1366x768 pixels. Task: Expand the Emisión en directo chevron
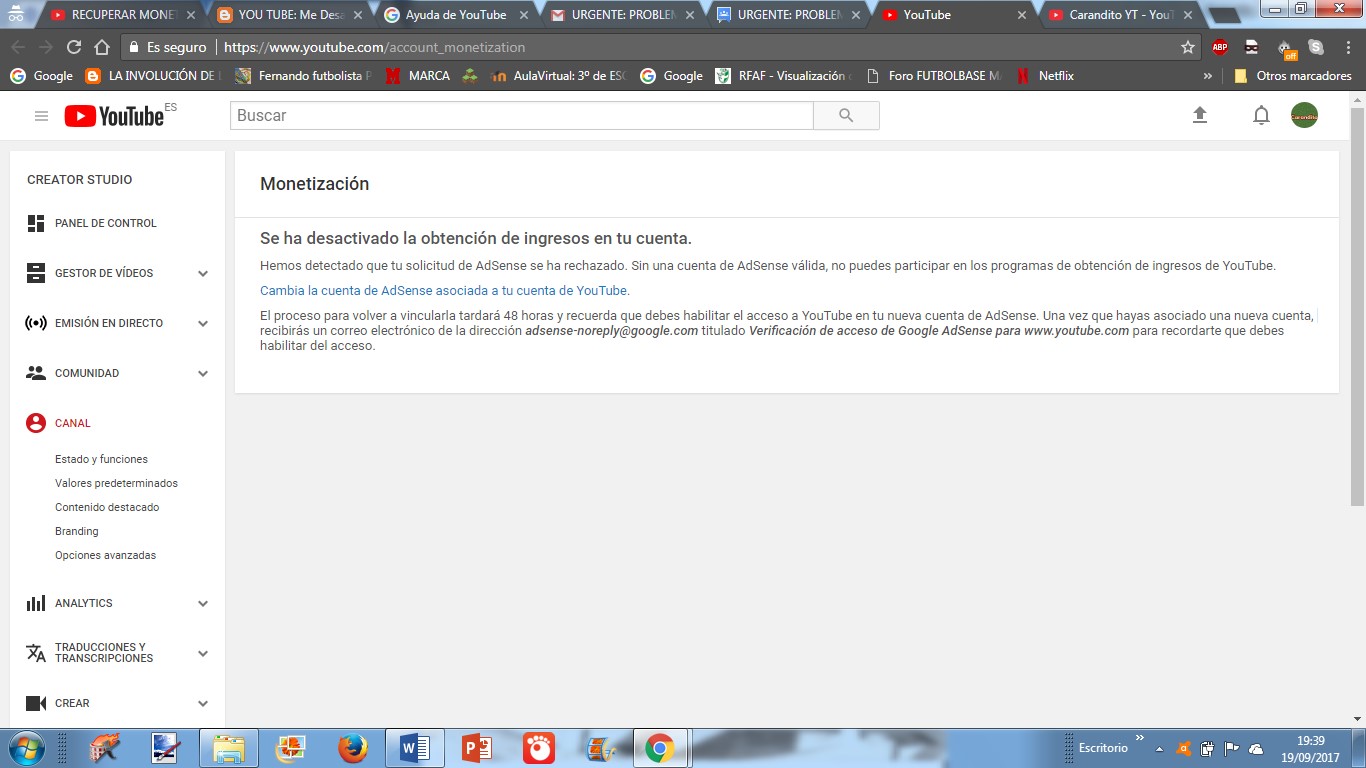click(x=203, y=323)
